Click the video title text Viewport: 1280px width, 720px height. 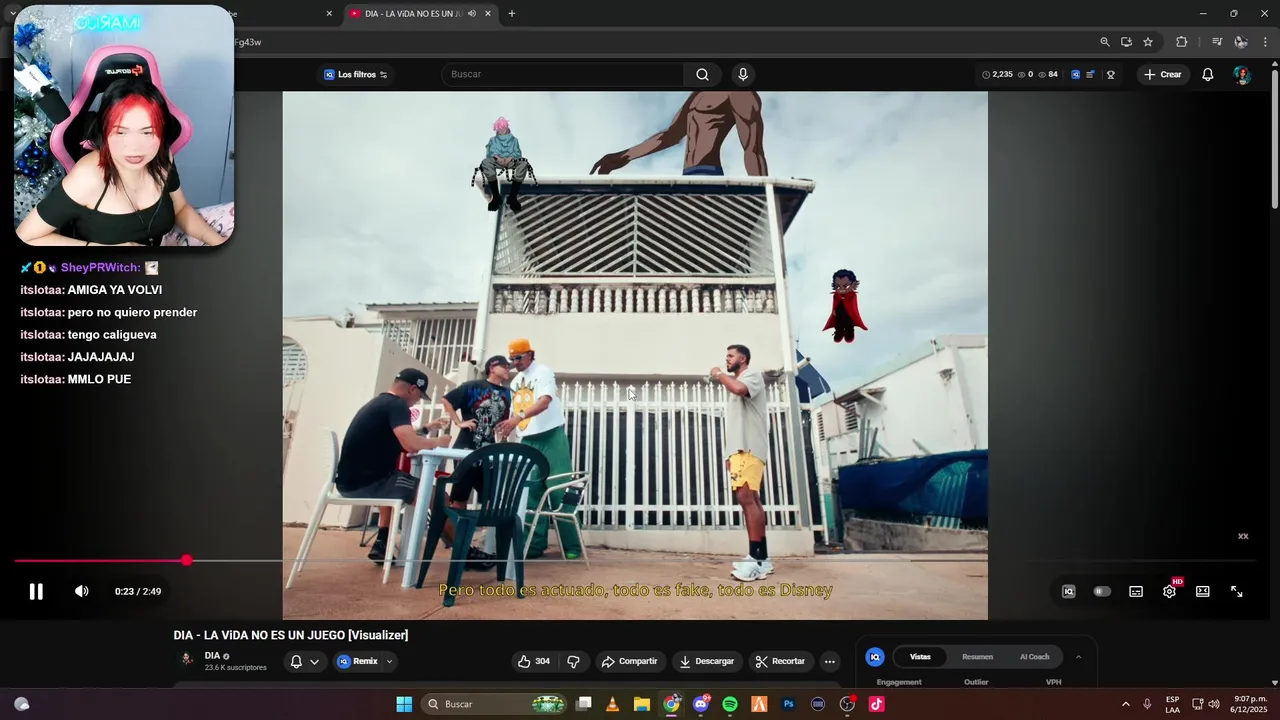[x=291, y=635]
